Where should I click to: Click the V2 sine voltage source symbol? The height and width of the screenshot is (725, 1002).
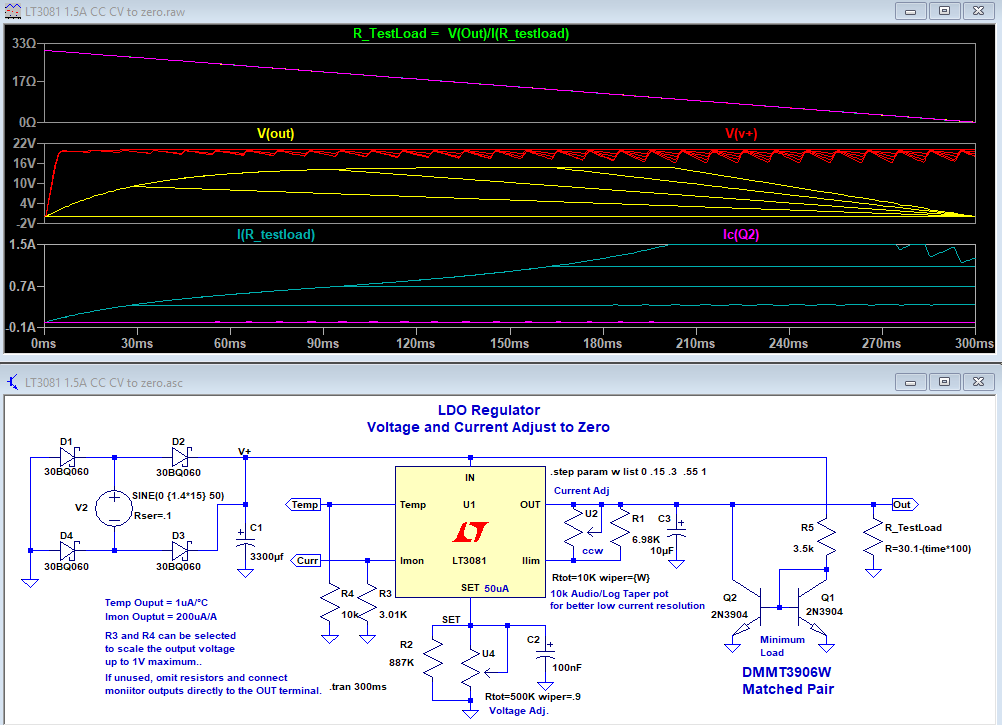(114, 508)
